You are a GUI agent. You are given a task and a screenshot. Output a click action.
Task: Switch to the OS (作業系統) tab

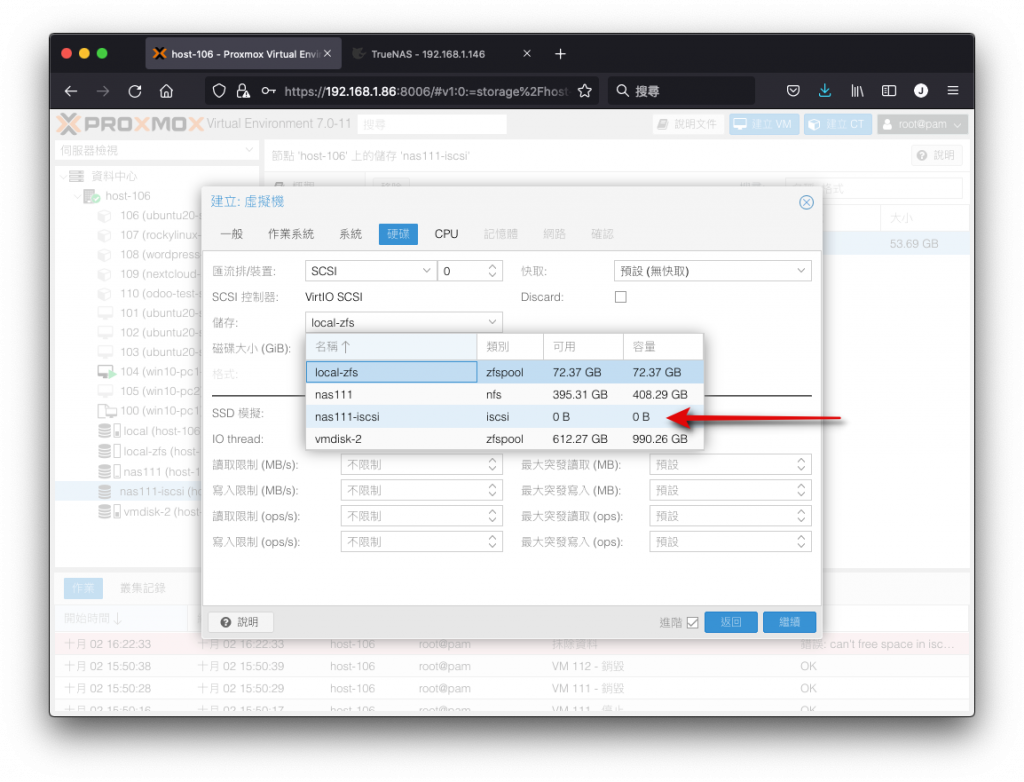pos(291,234)
